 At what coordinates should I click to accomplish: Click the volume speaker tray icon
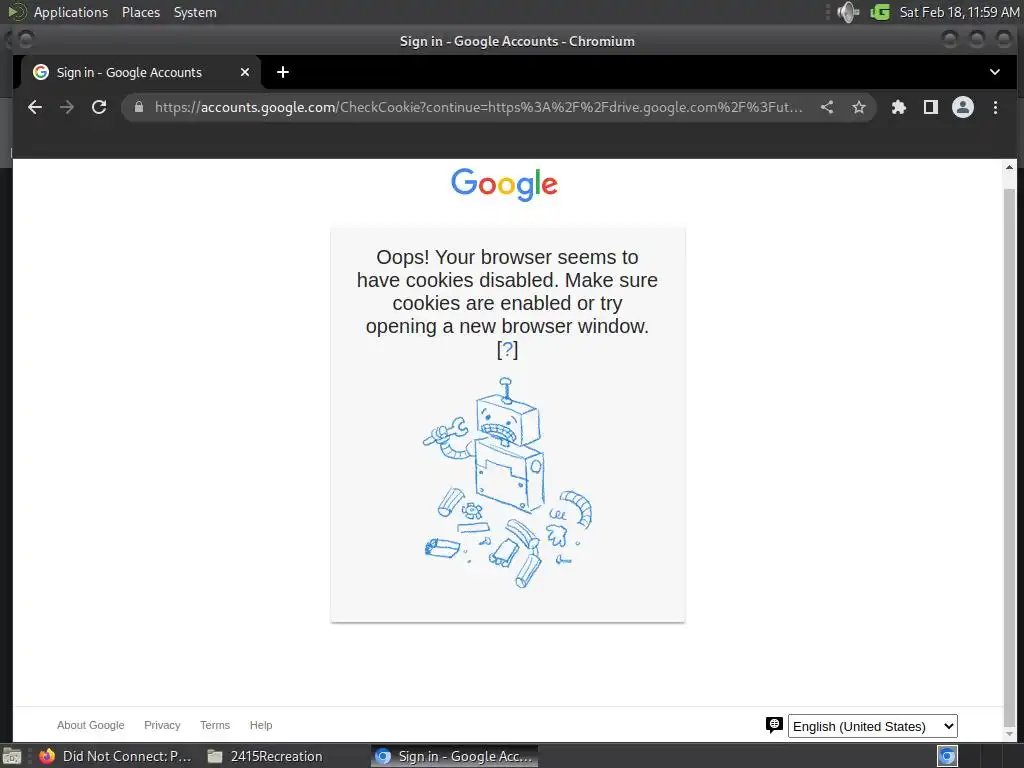(x=848, y=12)
